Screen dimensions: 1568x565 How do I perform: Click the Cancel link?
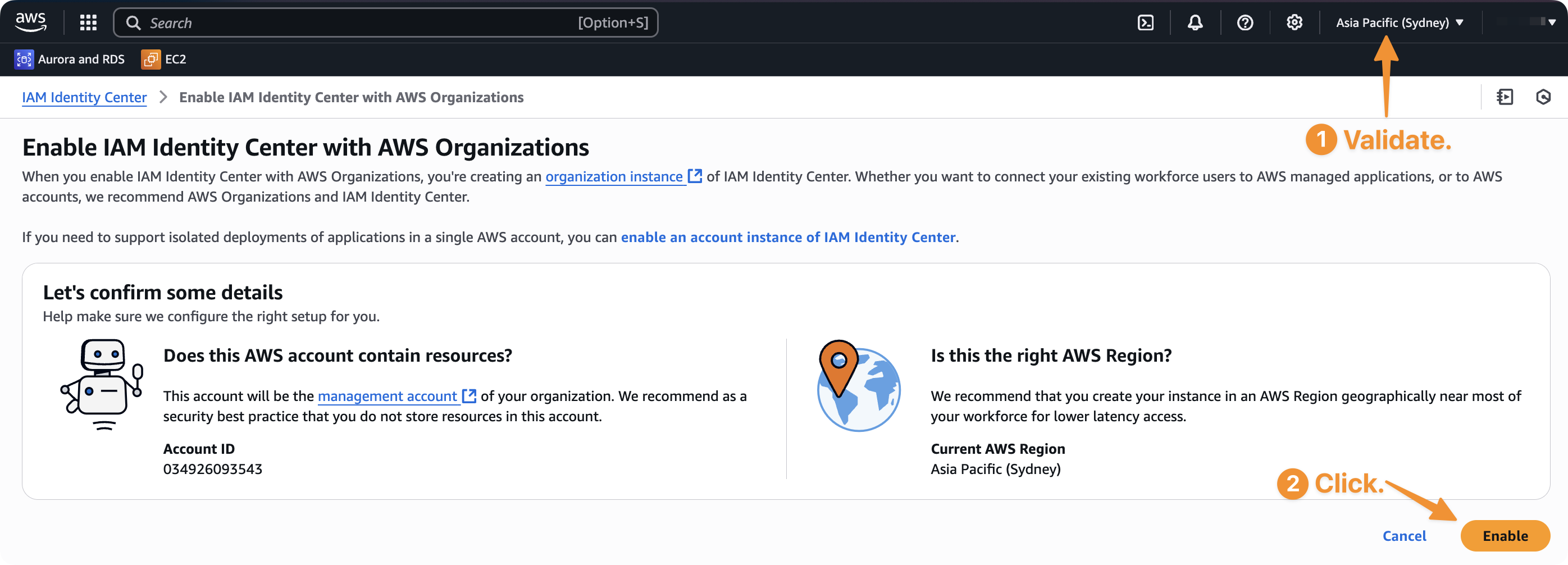1404,536
